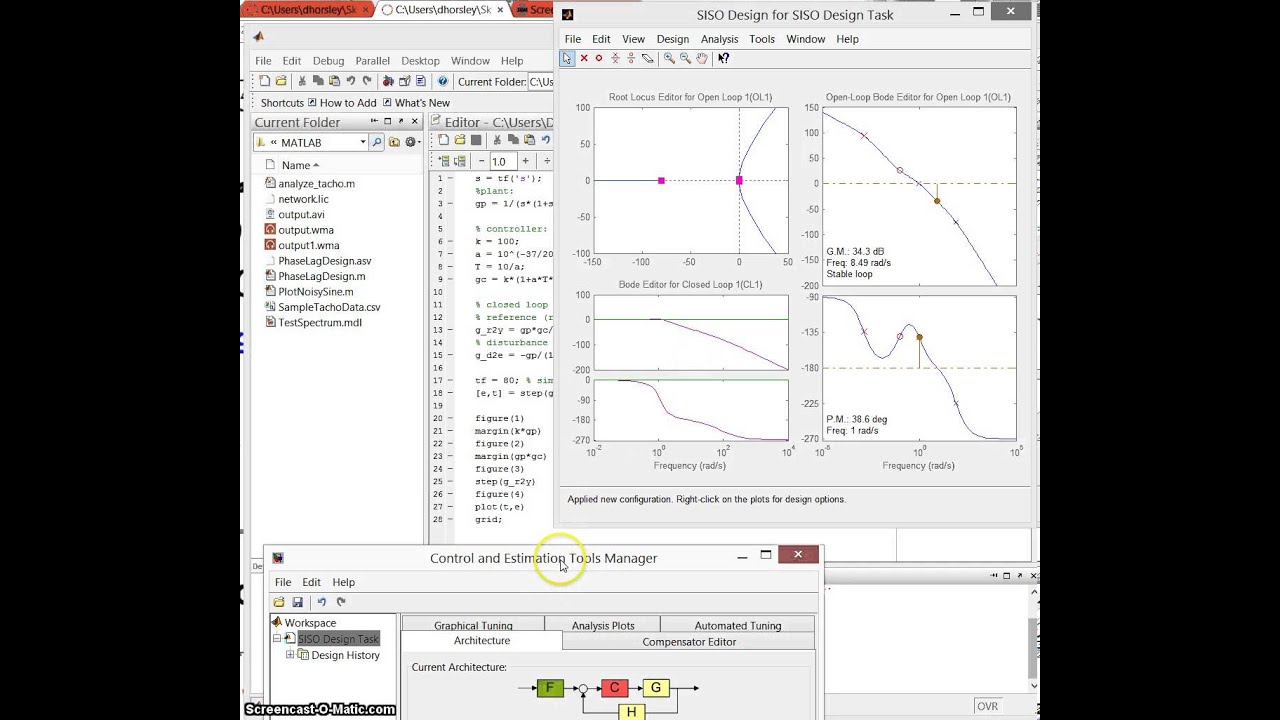Click the Open project icon in Tools Manager

pyautogui.click(x=279, y=602)
